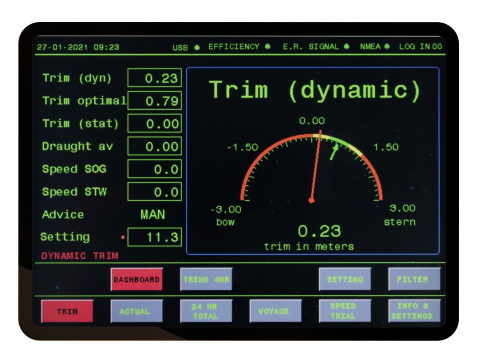Screen dimensions: 479x363
Task: Click the red needle pivot on gauge
Action: (311, 200)
